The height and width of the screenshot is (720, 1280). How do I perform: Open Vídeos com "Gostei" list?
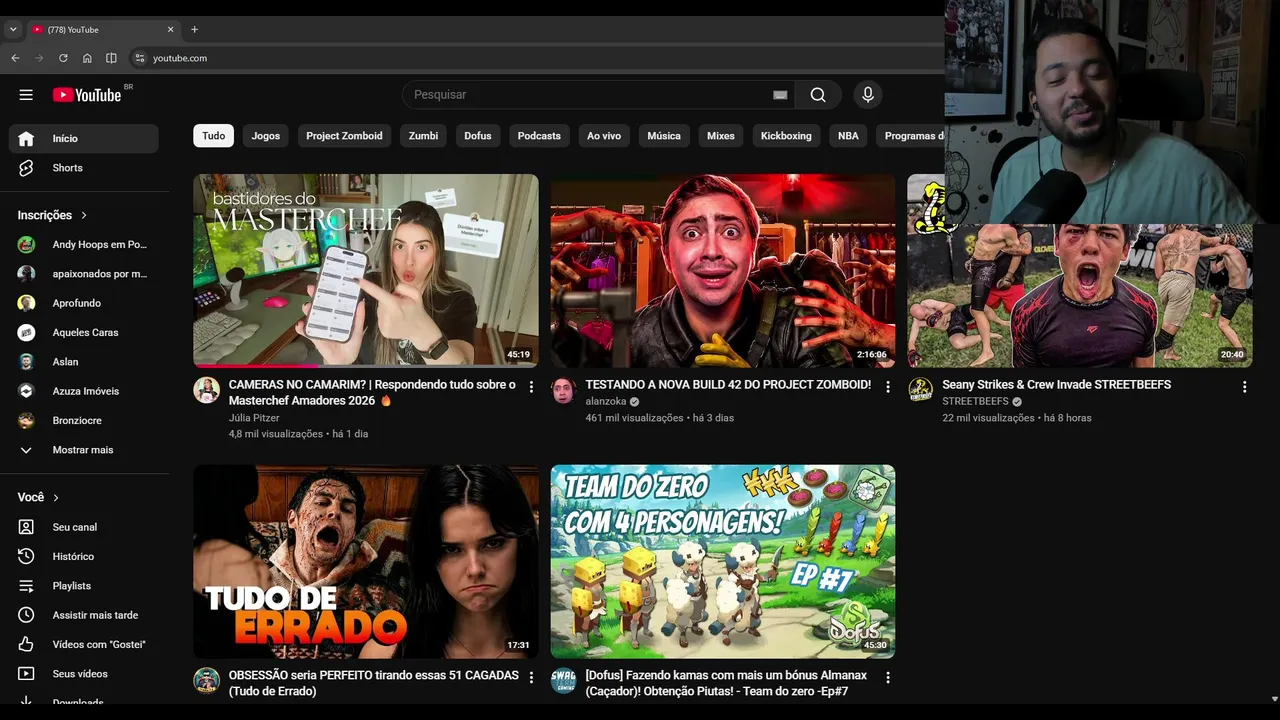(x=84, y=645)
